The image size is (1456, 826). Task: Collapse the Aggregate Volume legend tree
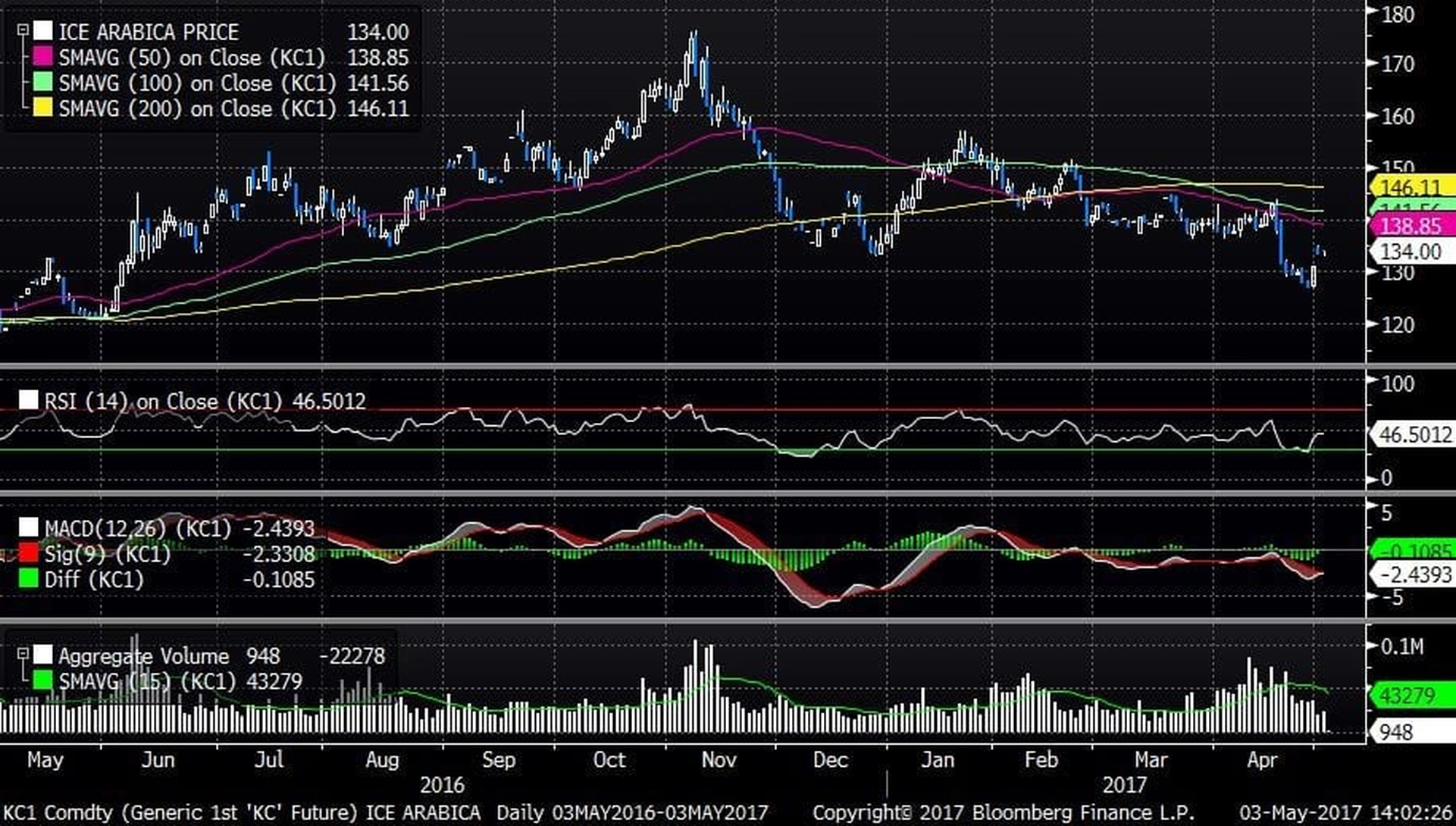click(x=23, y=654)
